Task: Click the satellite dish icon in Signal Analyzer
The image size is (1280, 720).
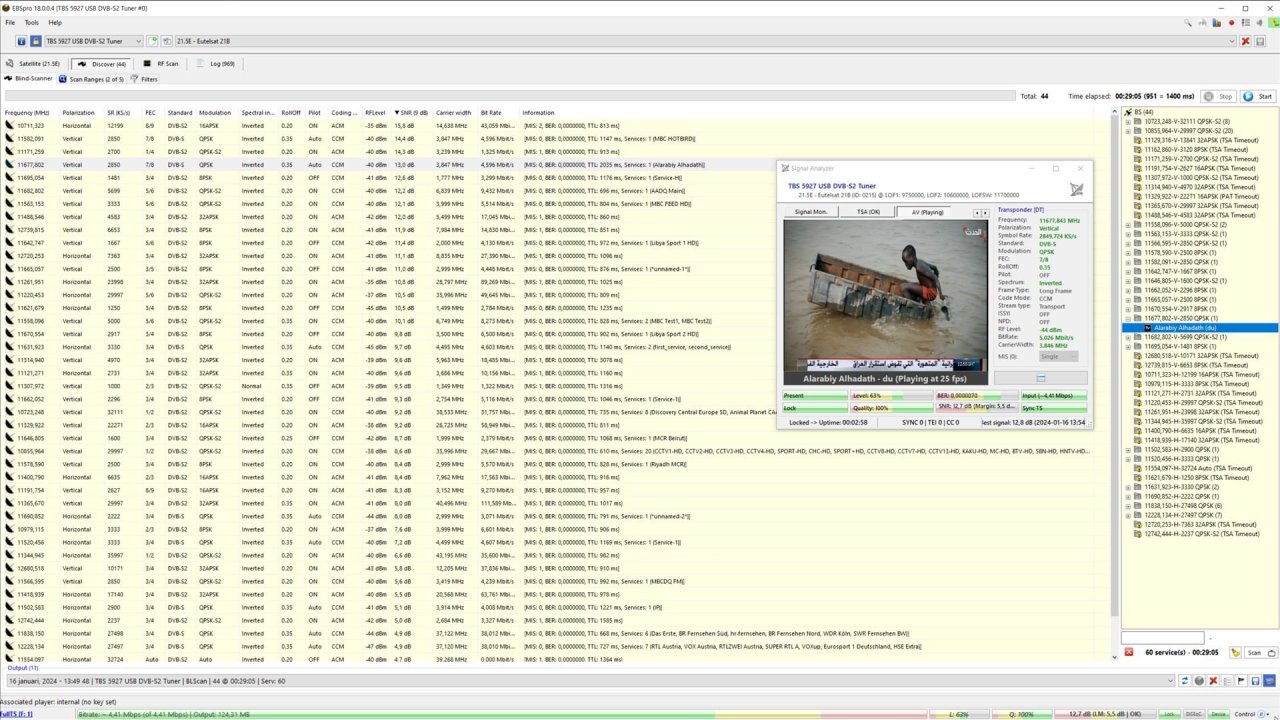Action: (x=1076, y=189)
